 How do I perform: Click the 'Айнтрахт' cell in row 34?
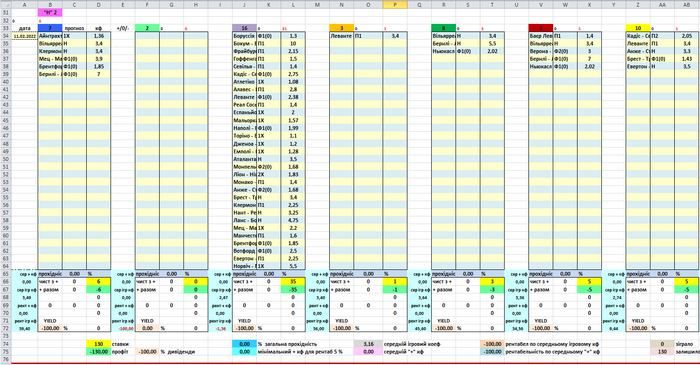pos(50,36)
